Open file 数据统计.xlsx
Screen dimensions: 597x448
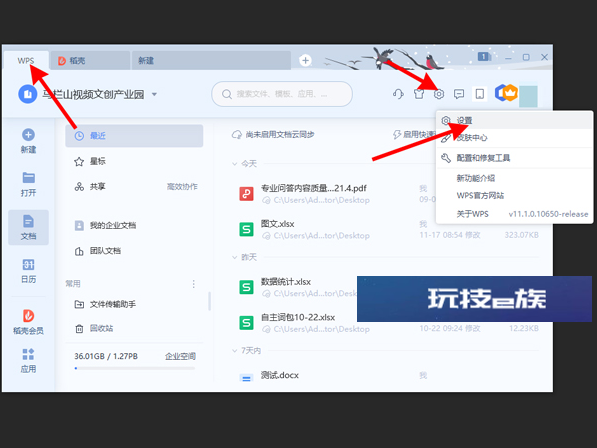tap(286, 282)
